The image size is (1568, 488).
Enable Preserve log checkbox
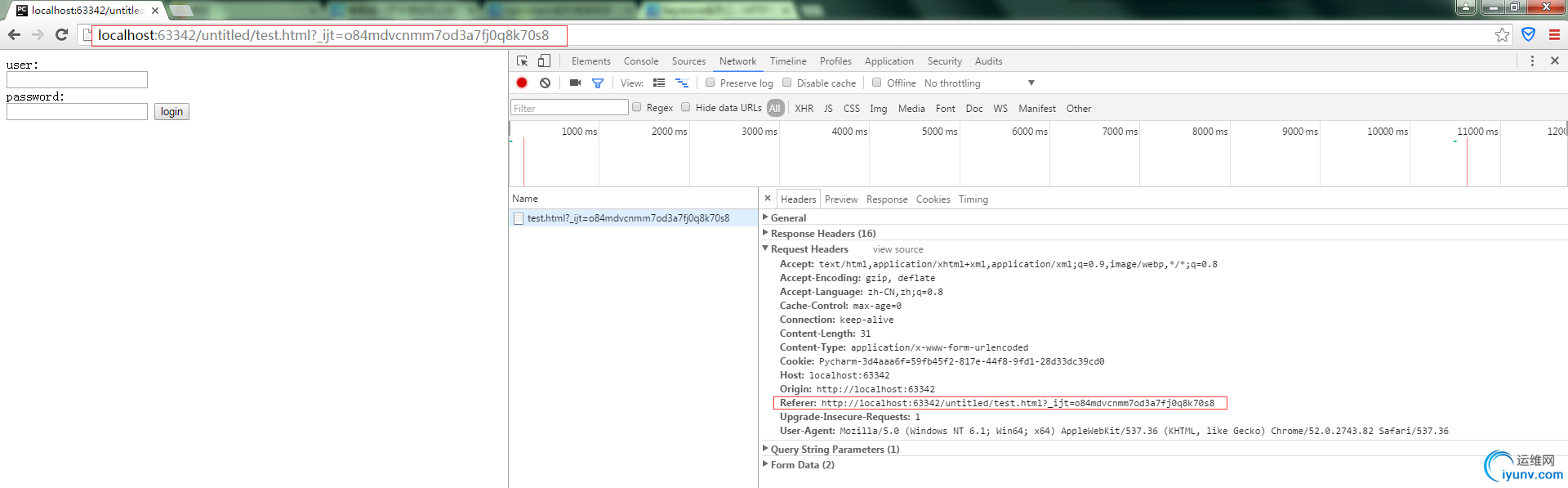(x=710, y=83)
